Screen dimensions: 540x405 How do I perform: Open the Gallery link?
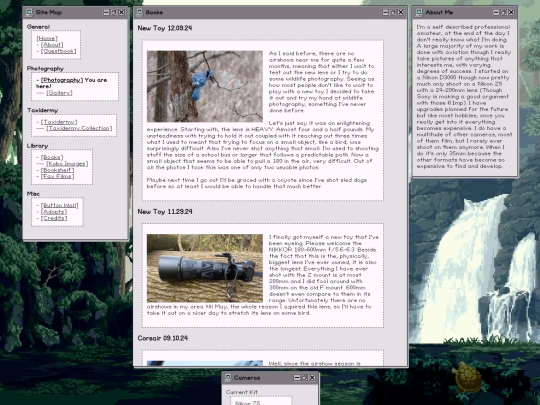[59, 93]
